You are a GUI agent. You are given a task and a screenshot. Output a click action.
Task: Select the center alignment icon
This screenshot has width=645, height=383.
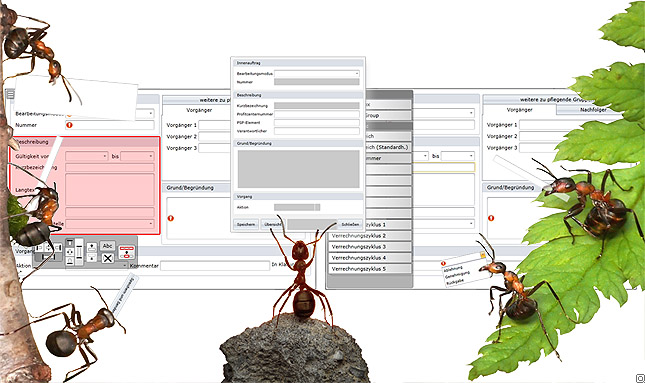[x=70, y=252]
